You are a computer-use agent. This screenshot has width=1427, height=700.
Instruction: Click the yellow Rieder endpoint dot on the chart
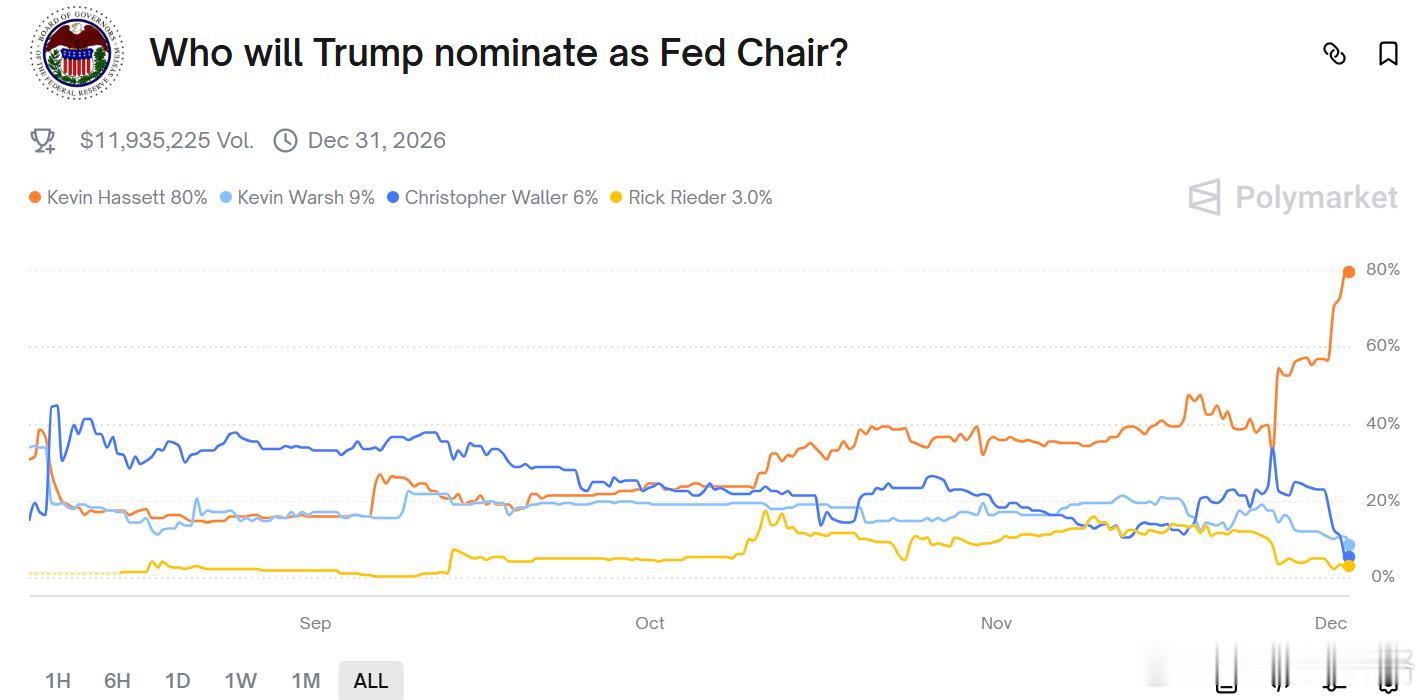coord(1348,566)
